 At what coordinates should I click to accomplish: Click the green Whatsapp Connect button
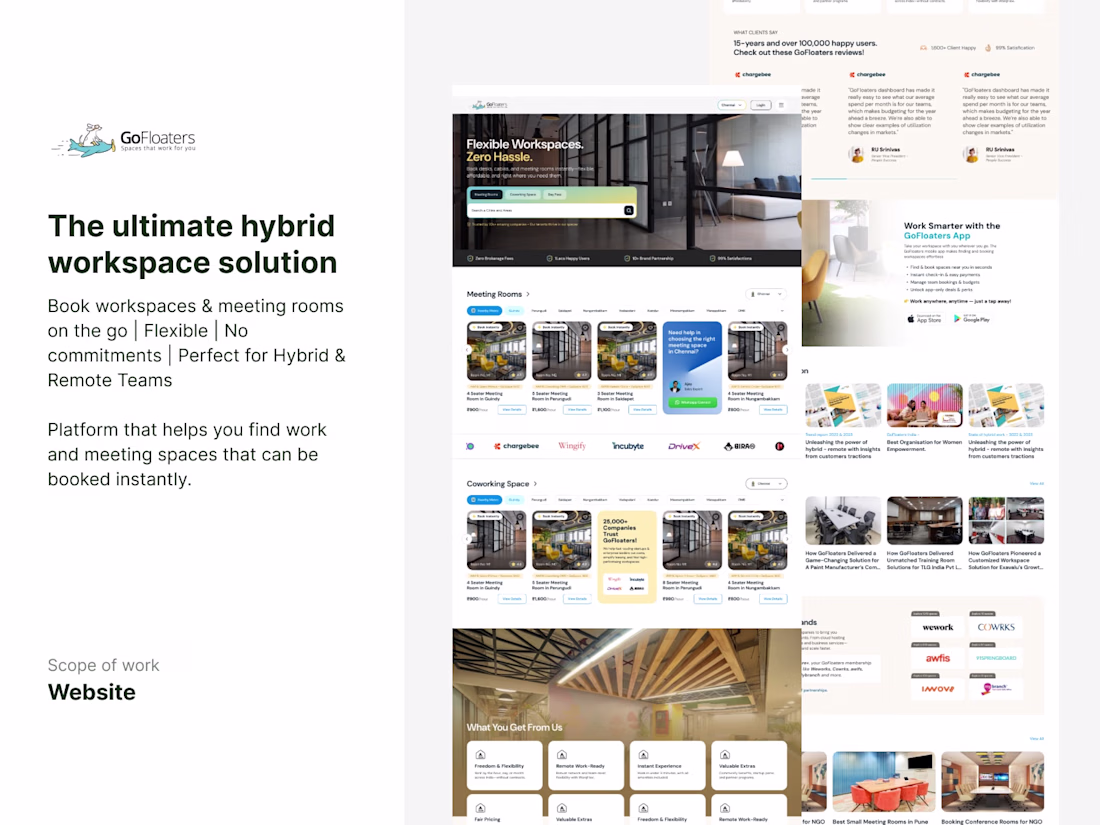point(692,403)
